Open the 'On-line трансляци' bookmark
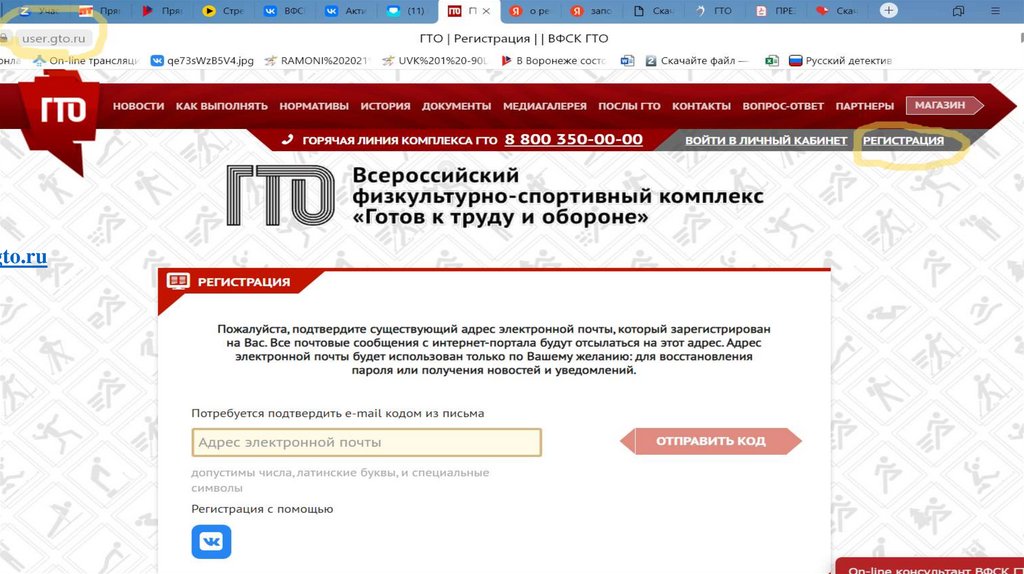Screen dimensions: 1024x574 tap(86, 61)
